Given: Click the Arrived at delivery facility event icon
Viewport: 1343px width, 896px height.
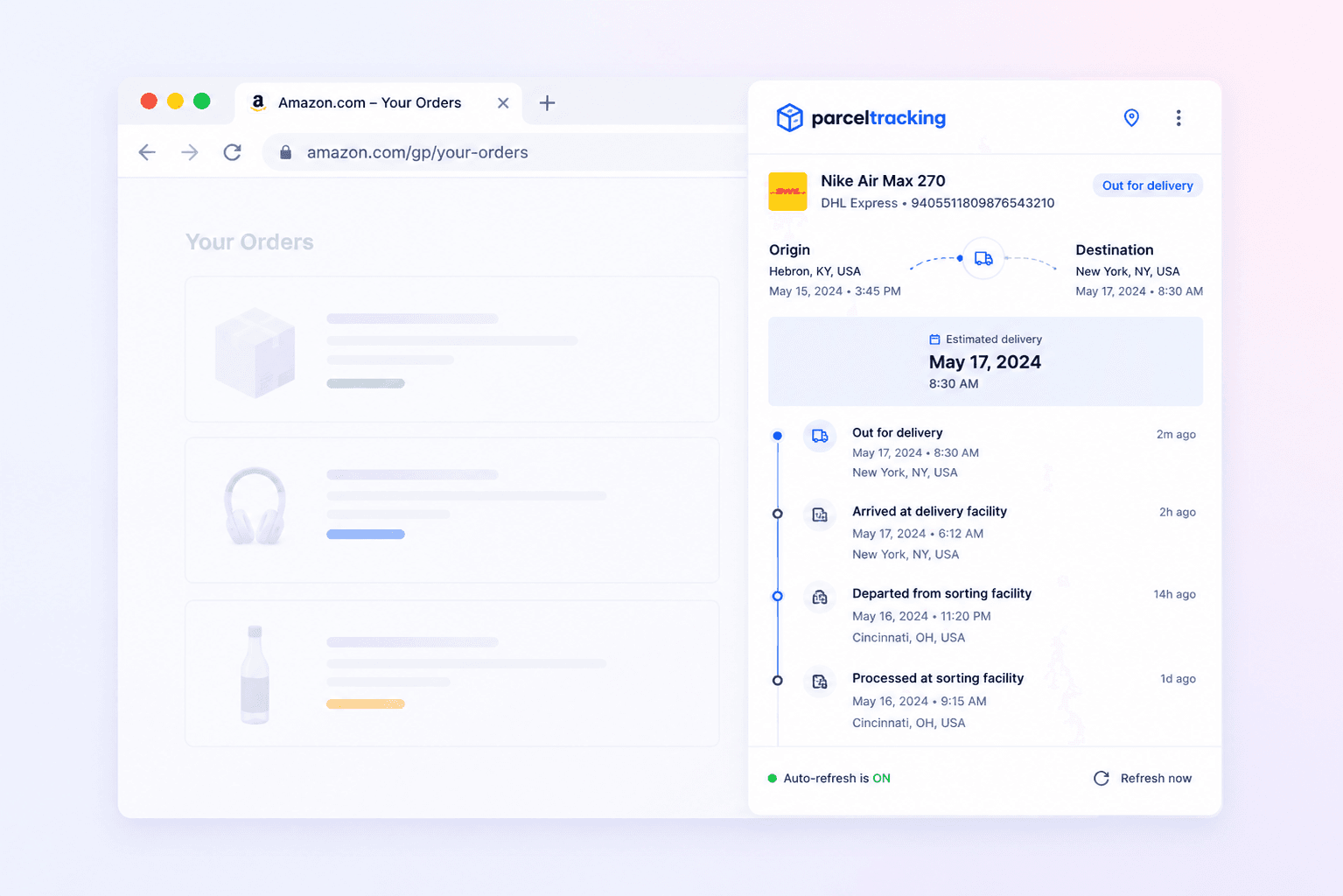Looking at the screenshot, I should tap(820, 514).
